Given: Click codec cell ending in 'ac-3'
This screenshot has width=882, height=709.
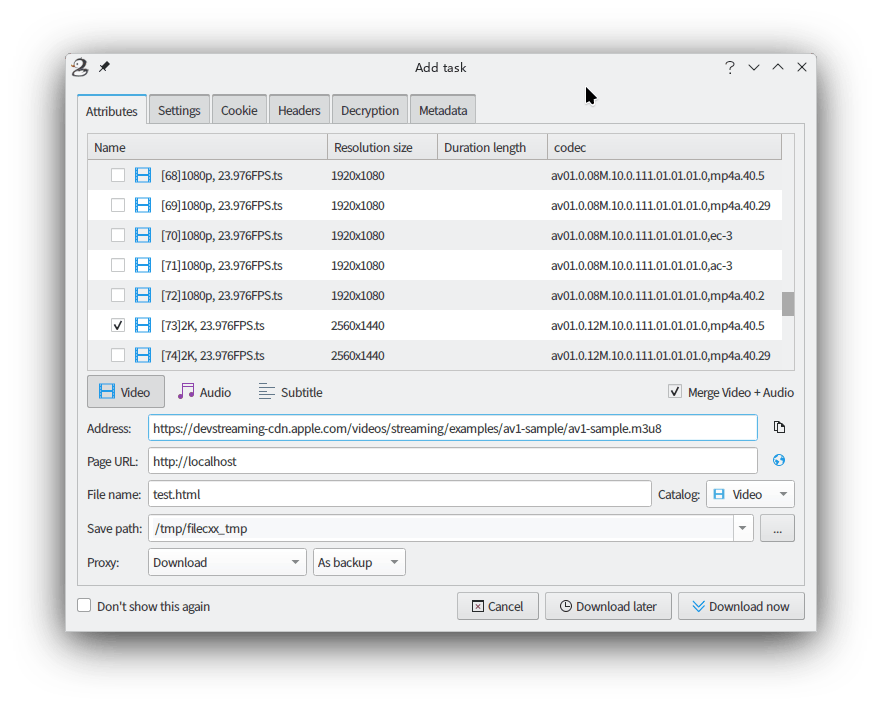Looking at the screenshot, I should click(642, 265).
